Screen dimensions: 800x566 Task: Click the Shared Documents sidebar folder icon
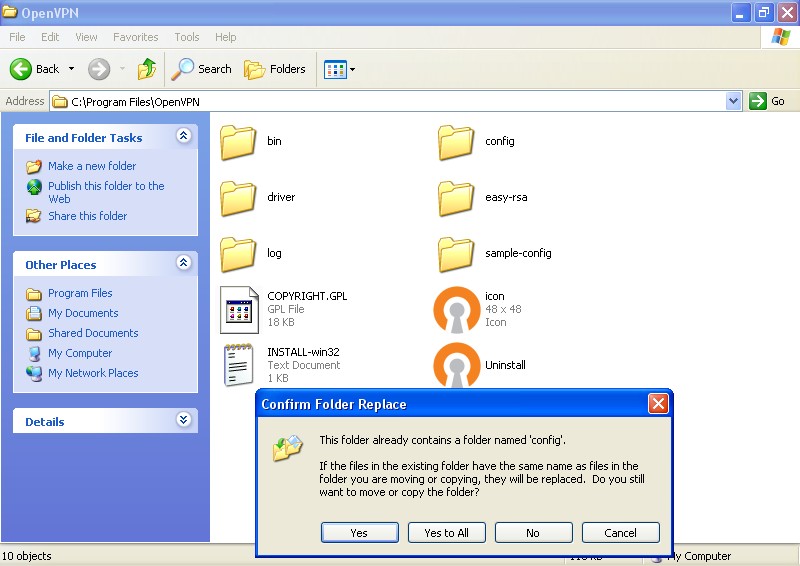click(x=34, y=334)
